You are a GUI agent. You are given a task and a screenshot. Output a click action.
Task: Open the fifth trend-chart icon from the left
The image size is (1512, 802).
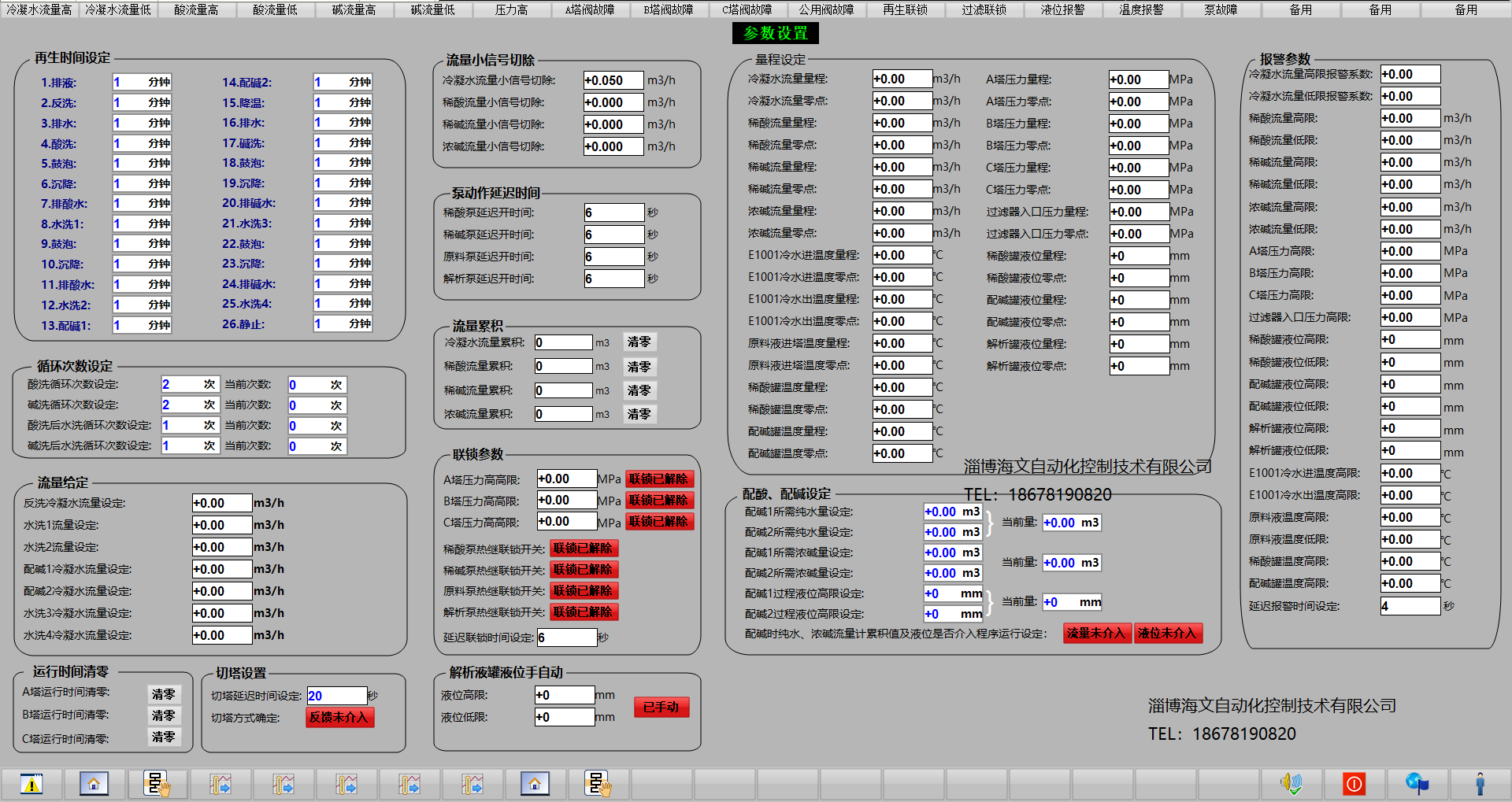(x=472, y=784)
